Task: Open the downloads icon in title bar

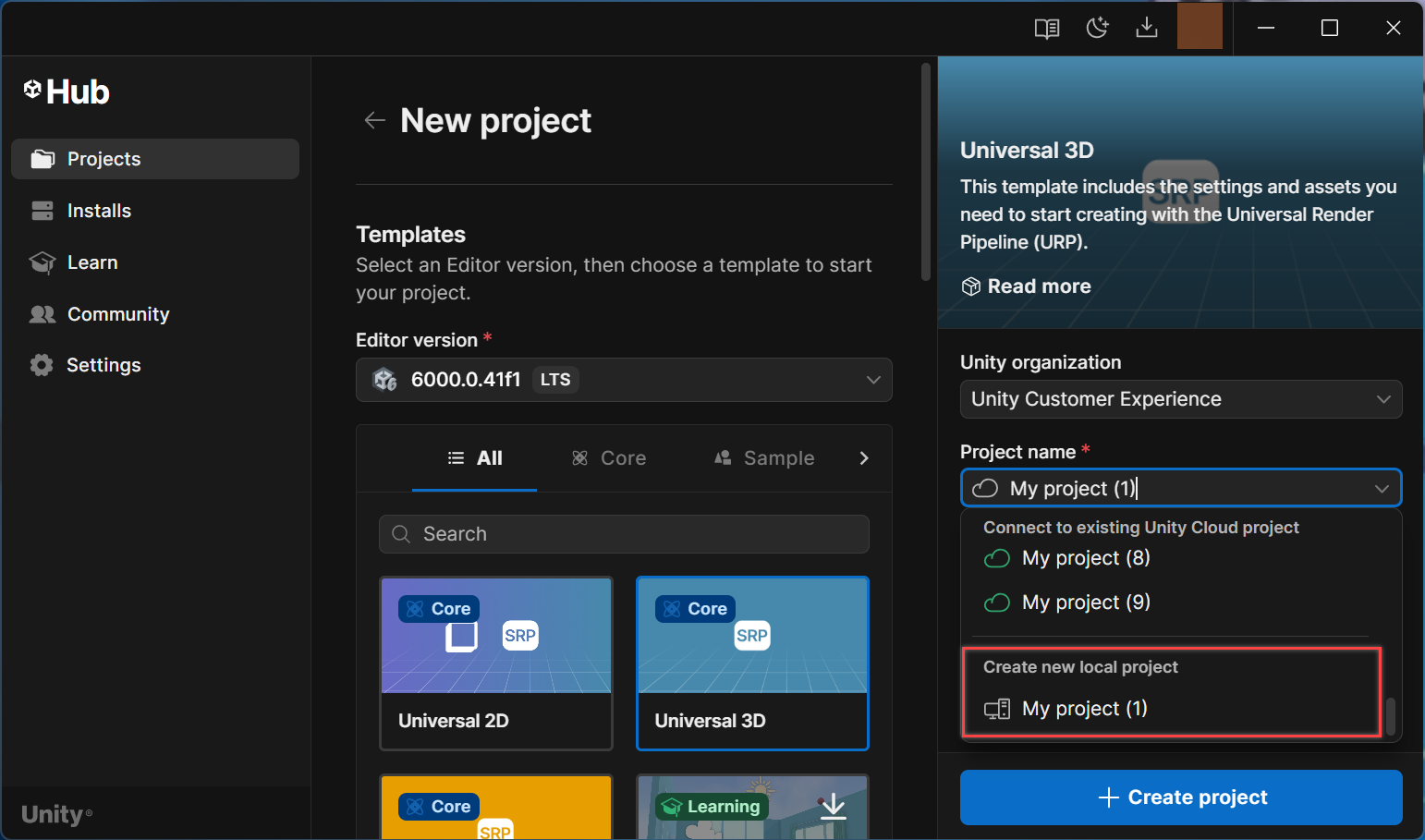Action: [1146, 29]
